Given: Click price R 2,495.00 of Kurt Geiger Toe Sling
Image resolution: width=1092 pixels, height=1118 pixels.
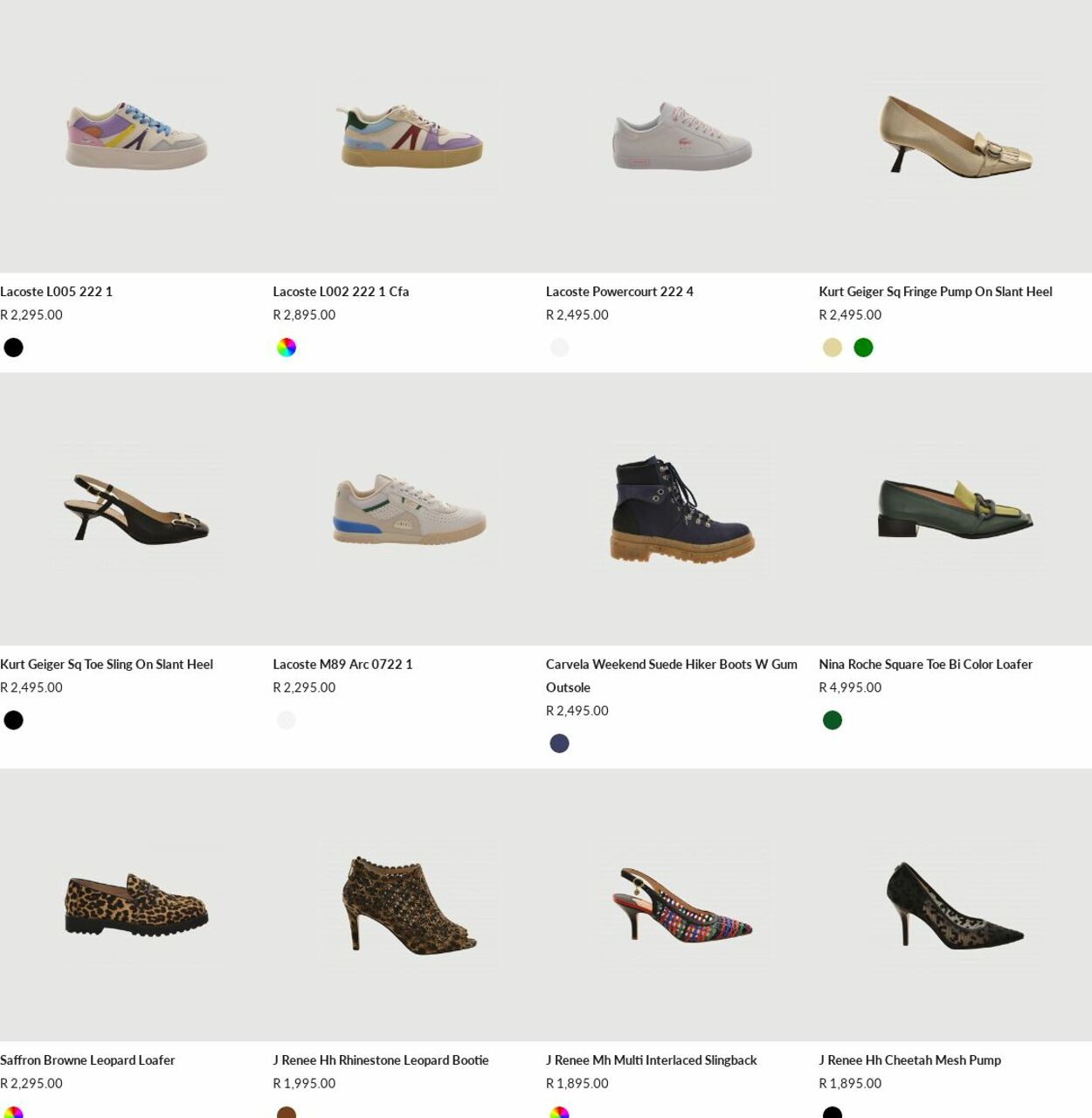Looking at the screenshot, I should [x=31, y=688].
